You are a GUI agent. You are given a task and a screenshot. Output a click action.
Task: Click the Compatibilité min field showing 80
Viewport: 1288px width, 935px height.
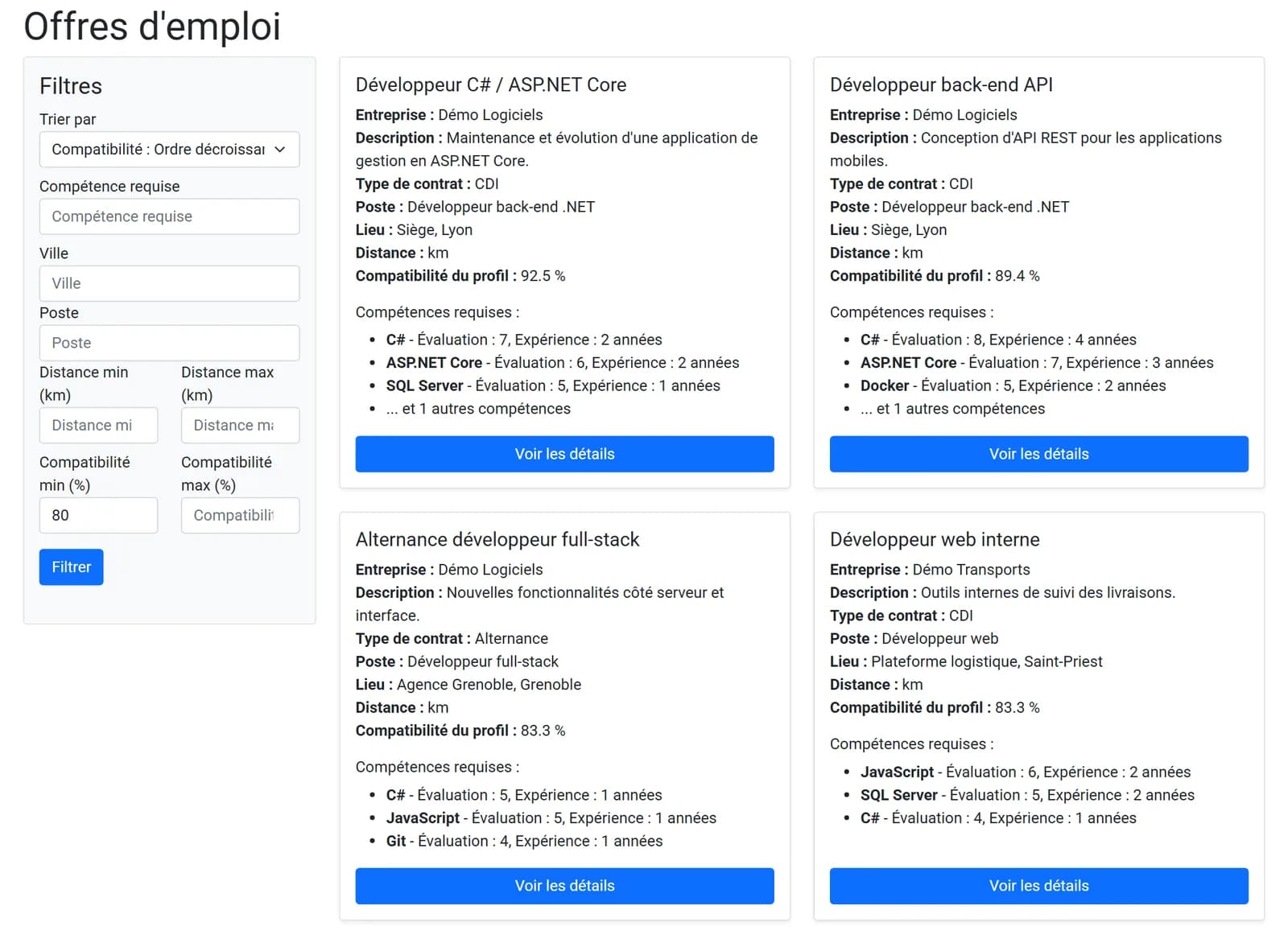tap(98, 515)
